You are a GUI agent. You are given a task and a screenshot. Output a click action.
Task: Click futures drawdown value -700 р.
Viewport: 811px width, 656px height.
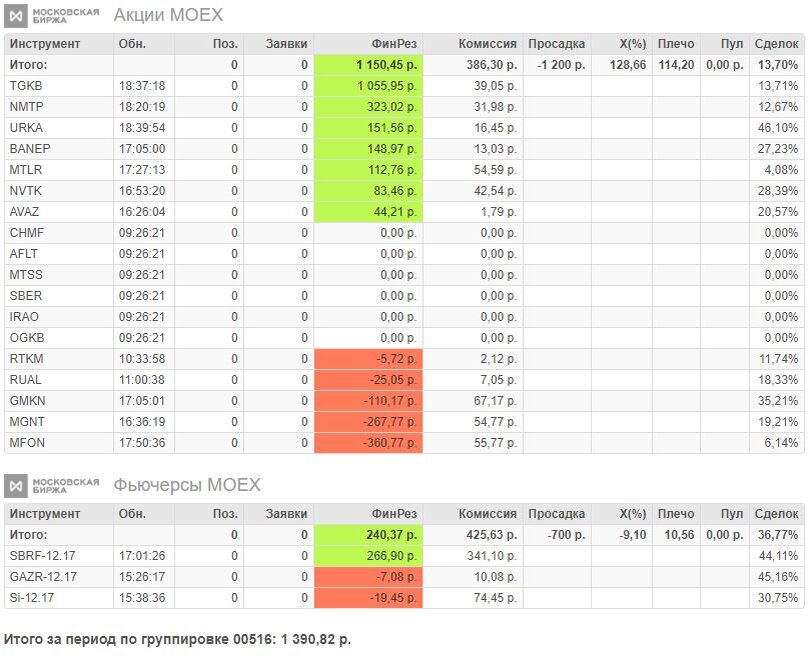click(566, 535)
